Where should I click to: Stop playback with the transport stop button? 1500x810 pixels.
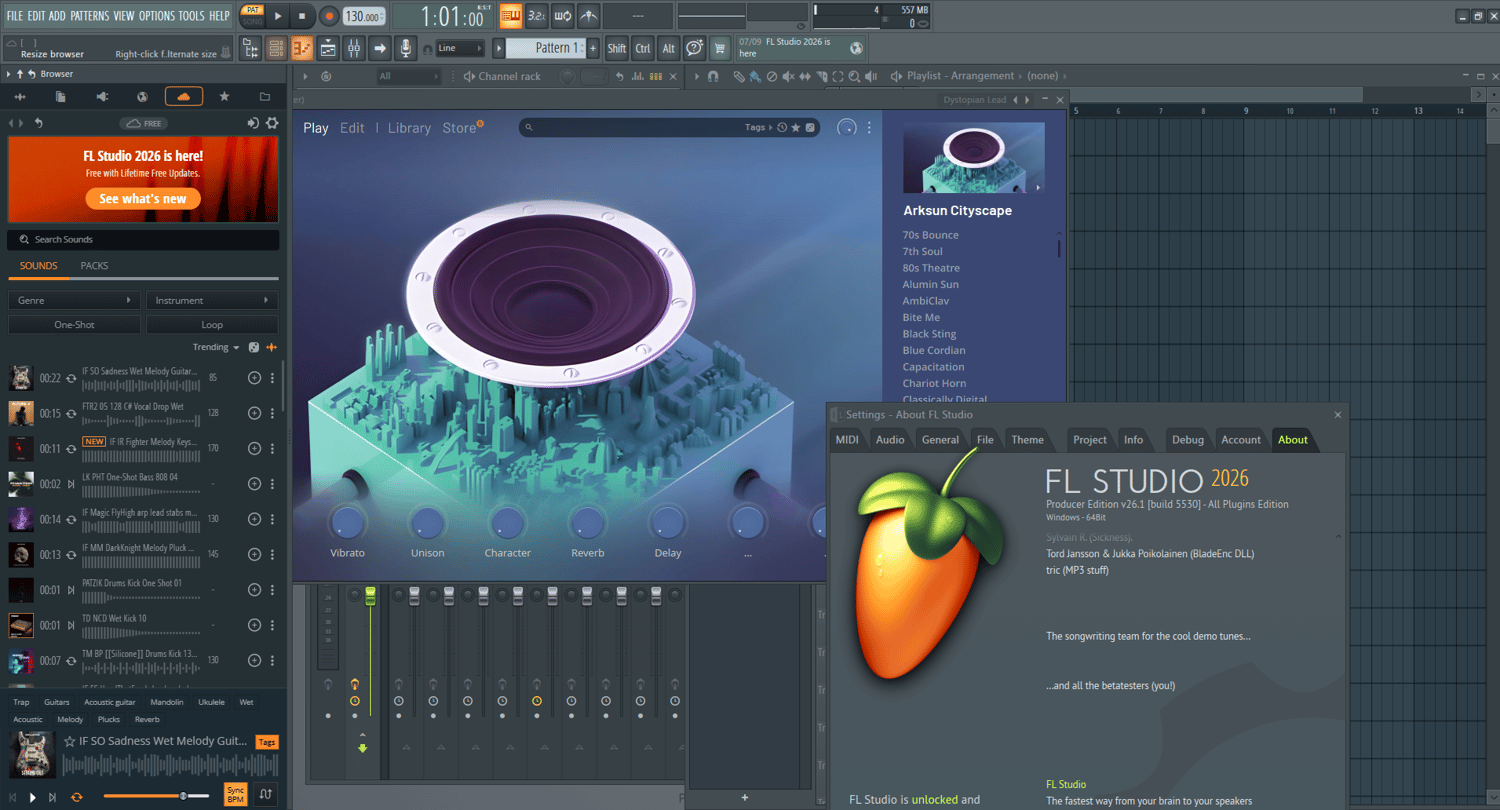coord(302,16)
